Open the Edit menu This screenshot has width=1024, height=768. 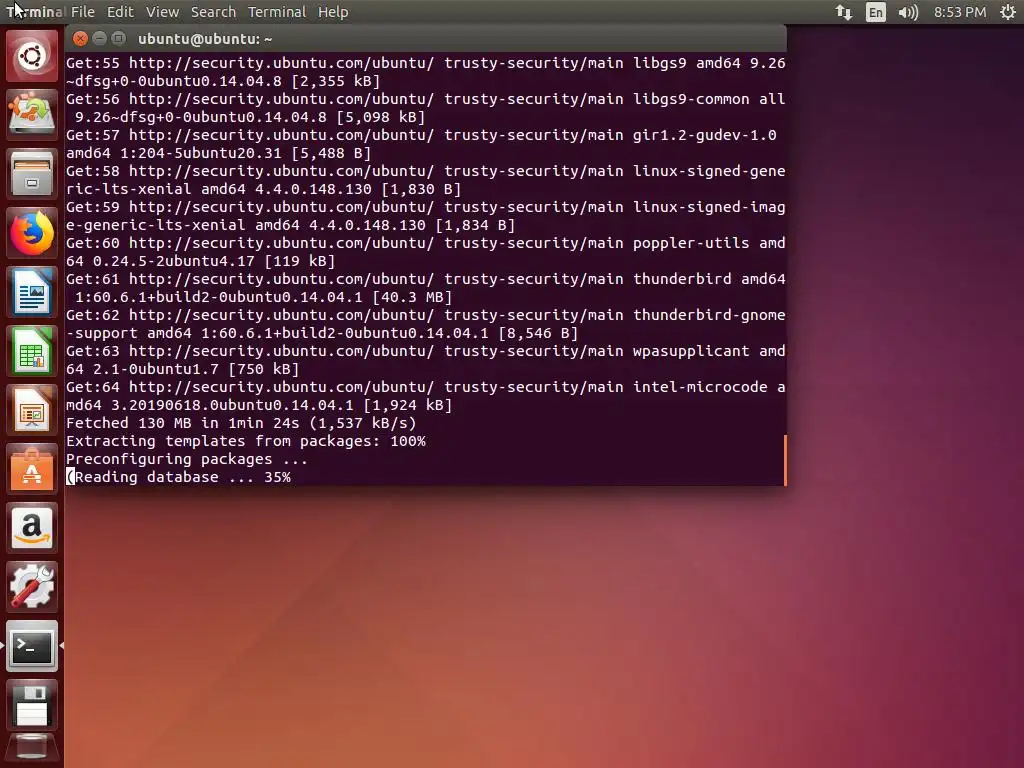pos(120,12)
